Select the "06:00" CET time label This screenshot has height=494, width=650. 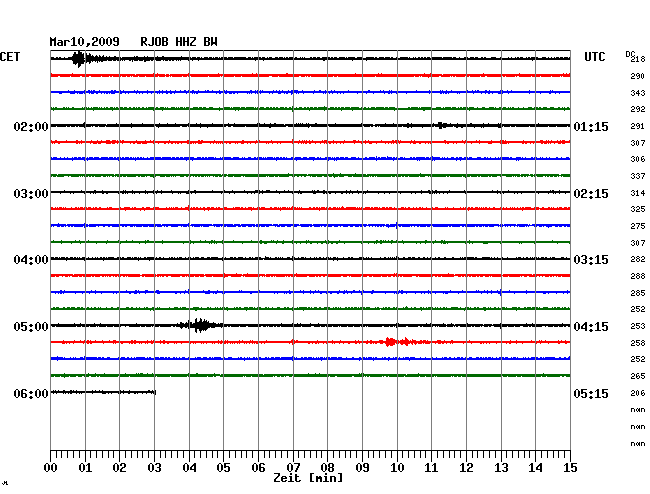click(31, 393)
